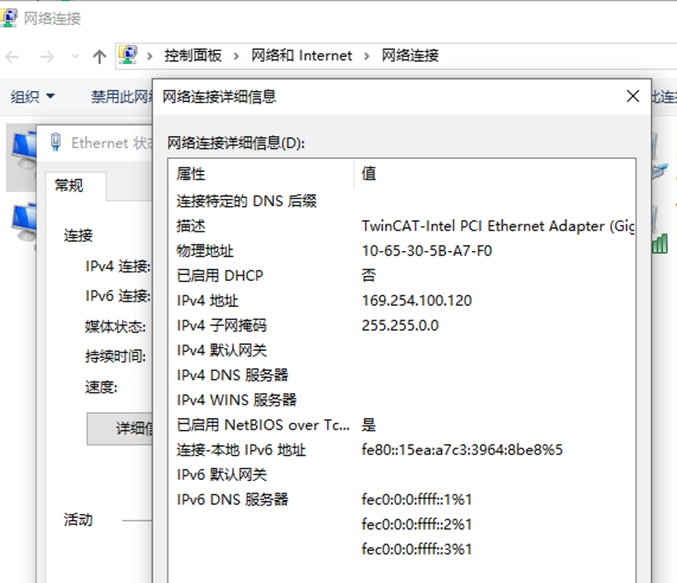
Task: Open the recent locations dropdown chevron
Action: [75, 57]
